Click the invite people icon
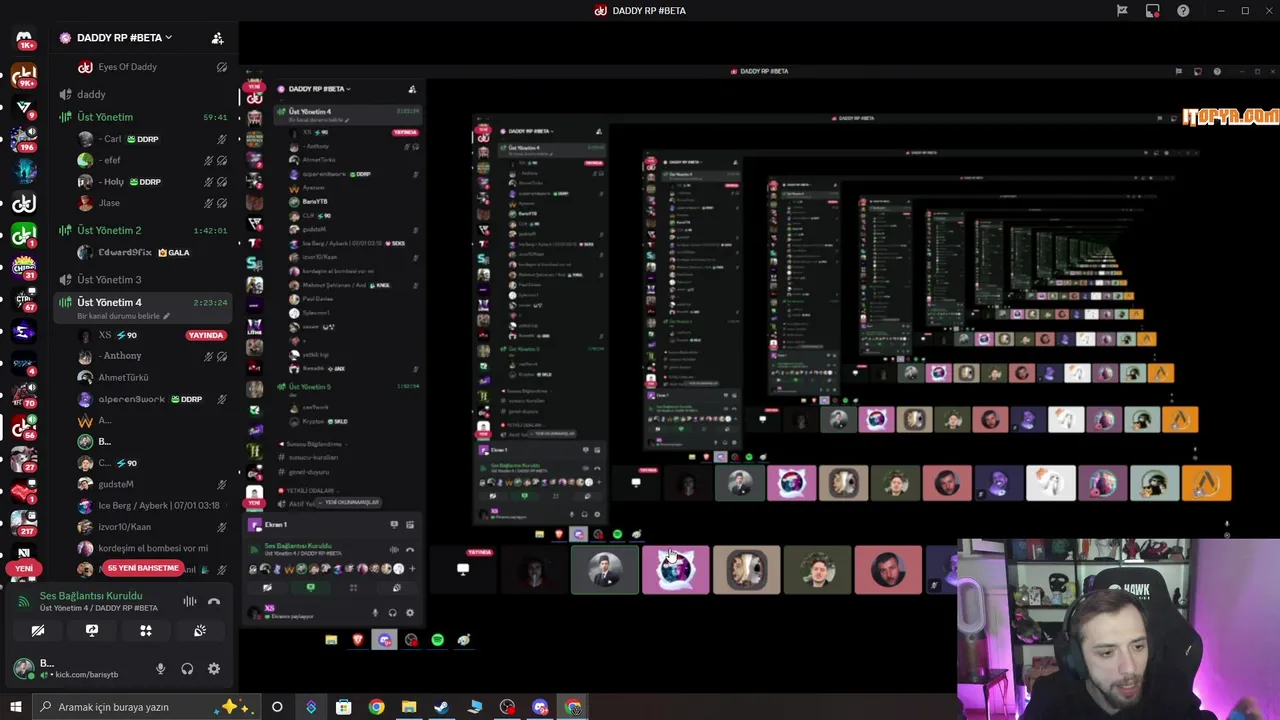This screenshot has height=720, width=1280. pos(217,38)
